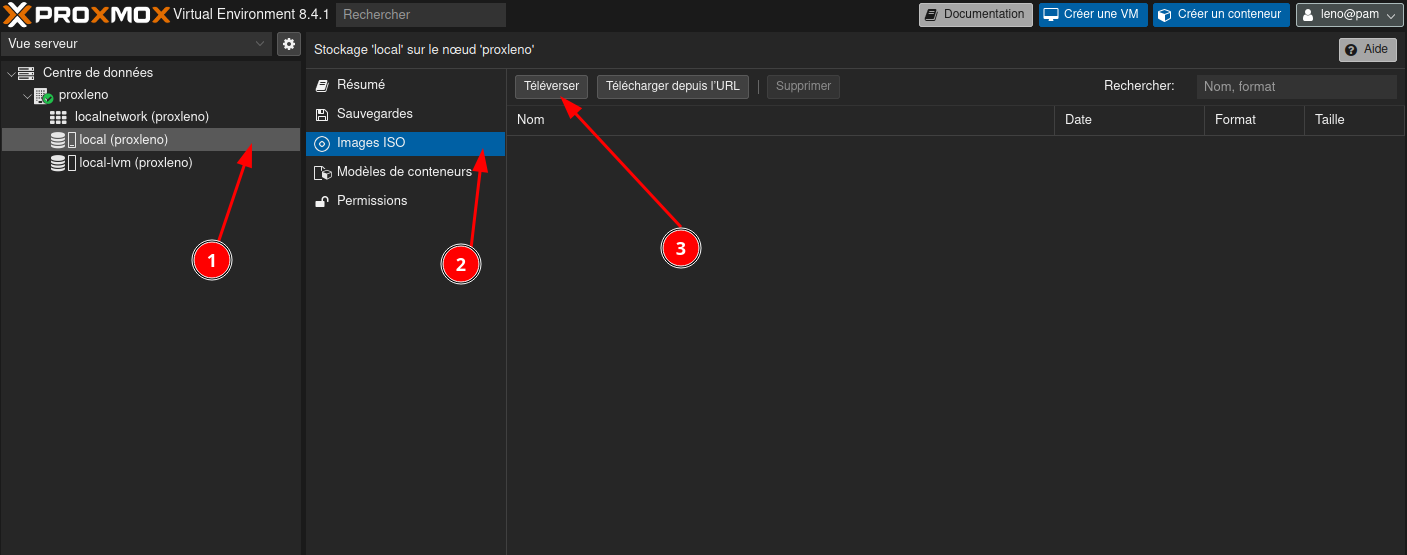The width and height of the screenshot is (1407, 555).
Task: Collapse the Centre de données tree
Action: tap(11, 73)
